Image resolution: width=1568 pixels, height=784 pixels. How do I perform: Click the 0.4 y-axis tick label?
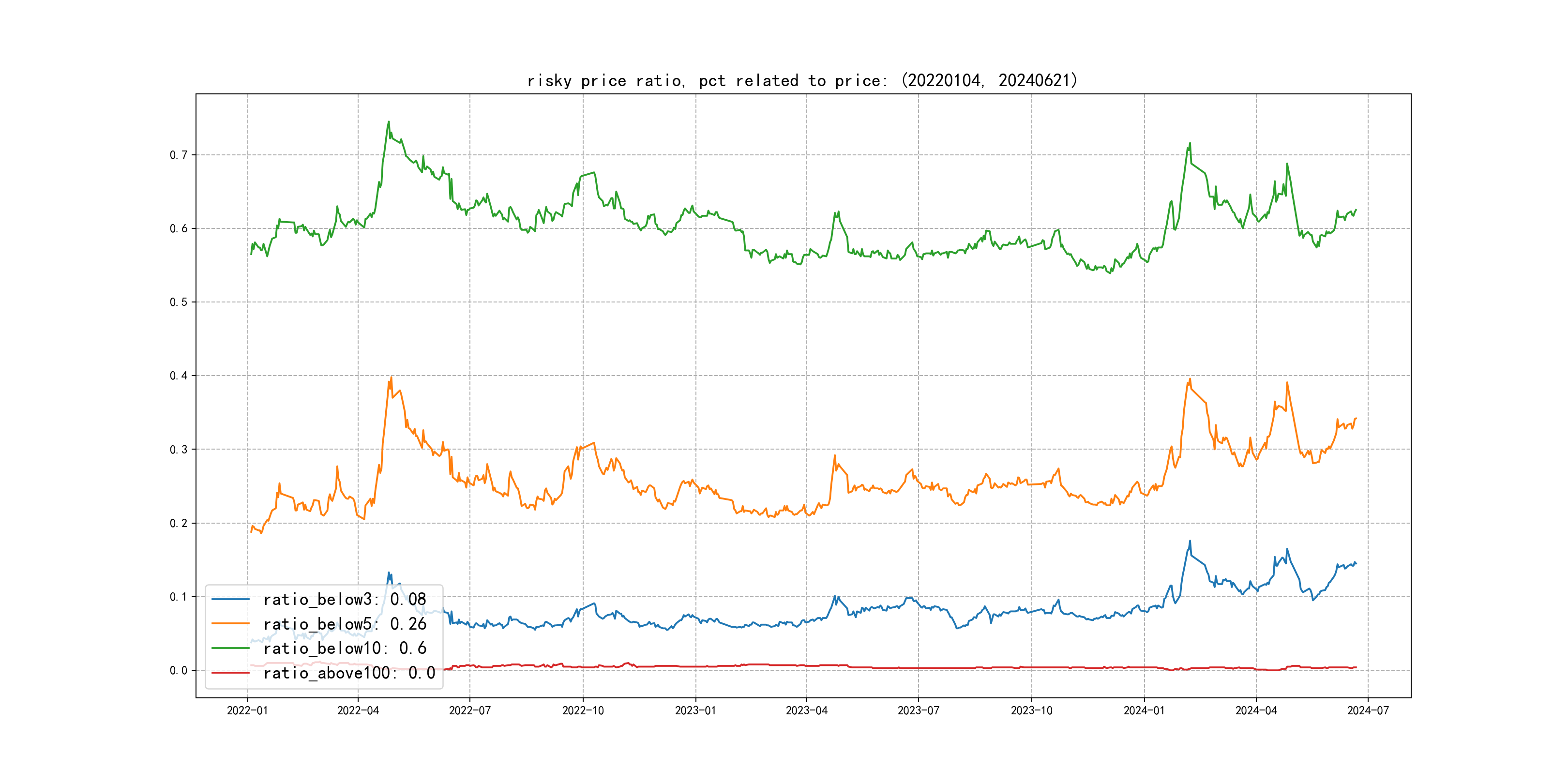(179, 376)
